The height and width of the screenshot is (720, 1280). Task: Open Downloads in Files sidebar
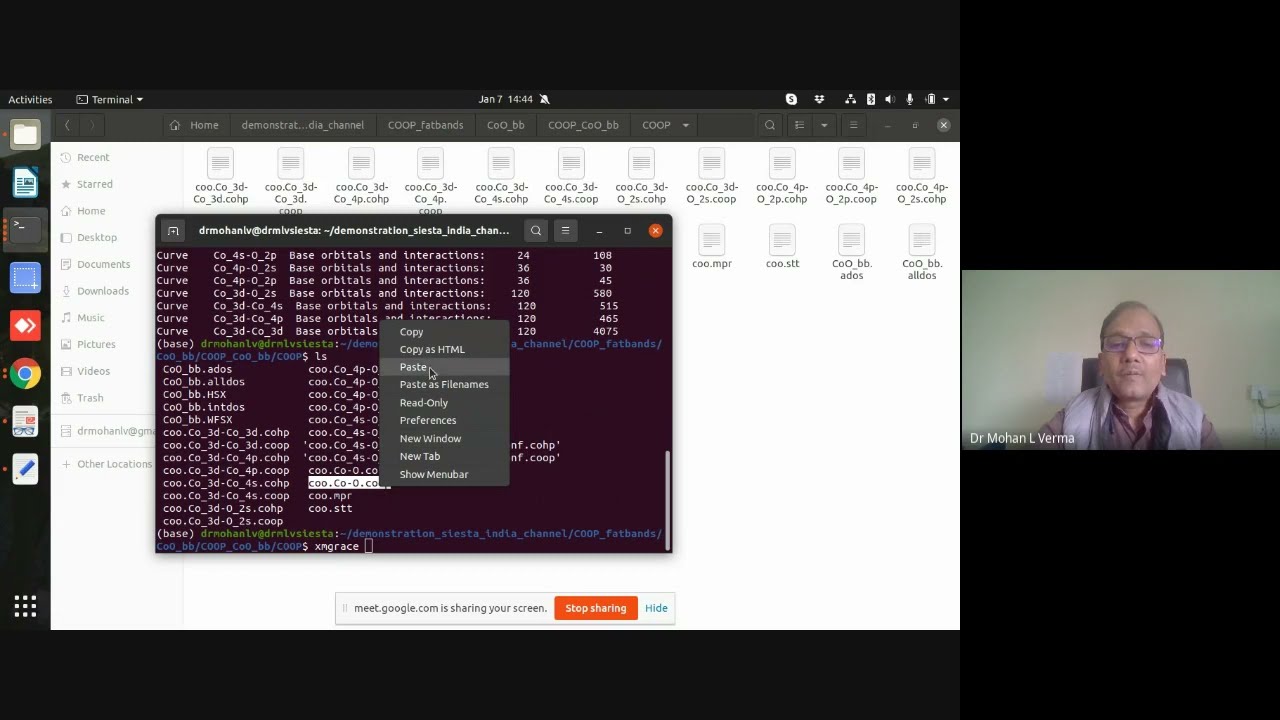[x=103, y=291]
